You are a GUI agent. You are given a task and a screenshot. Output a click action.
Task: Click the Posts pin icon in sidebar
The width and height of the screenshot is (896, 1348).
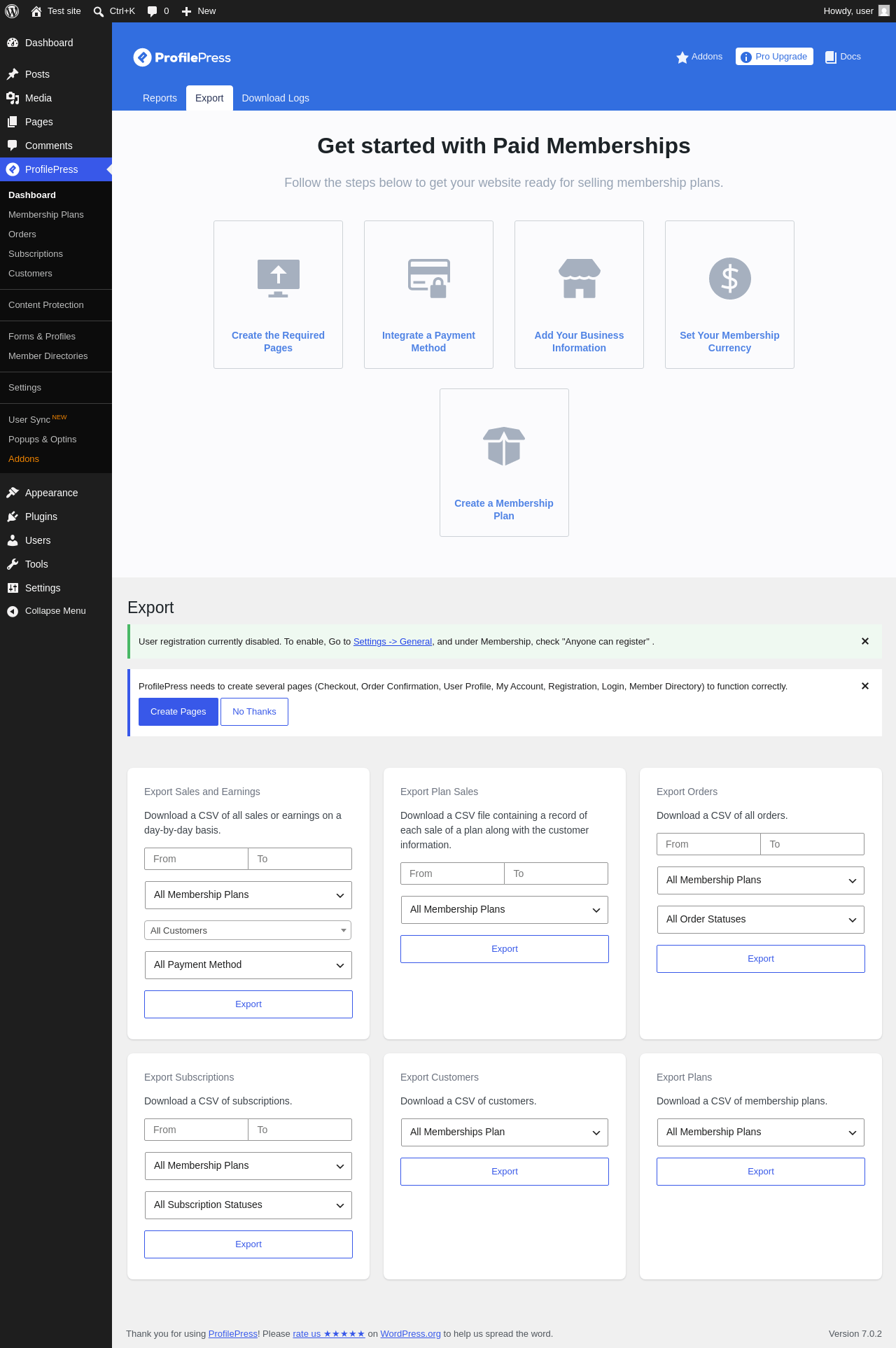click(13, 74)
